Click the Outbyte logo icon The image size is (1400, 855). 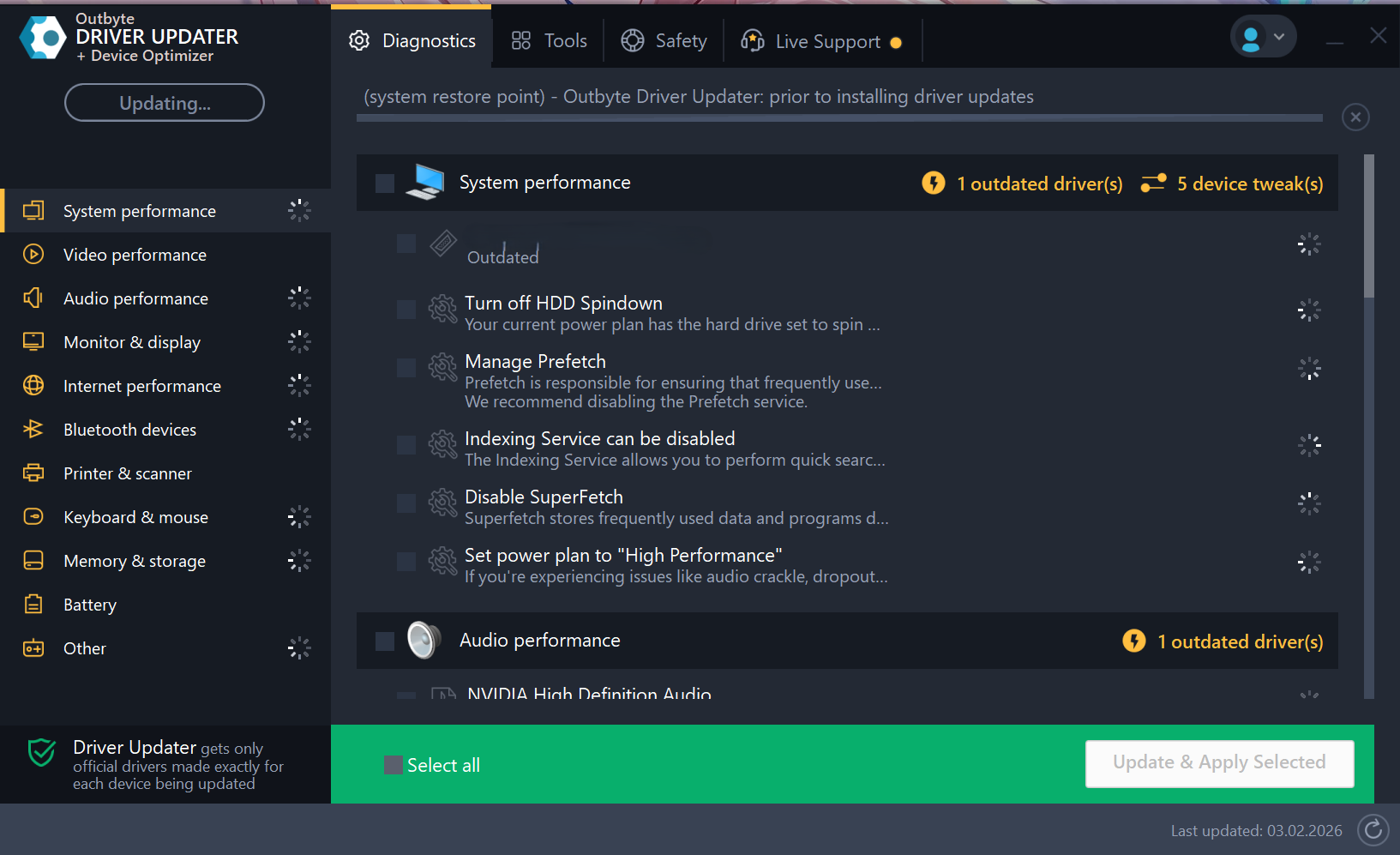click(x=43, y=38)
